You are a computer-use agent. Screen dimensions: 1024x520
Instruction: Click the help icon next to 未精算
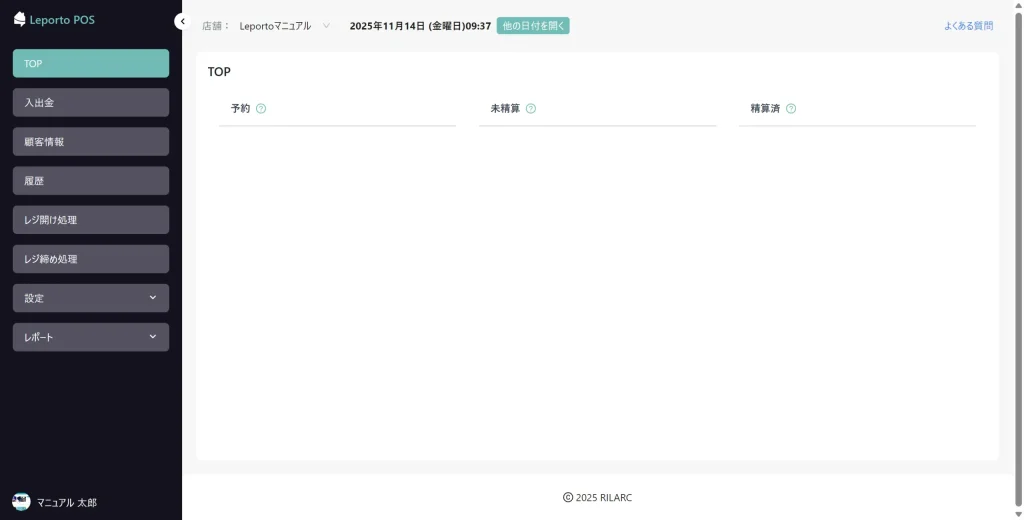pos(531,108)
